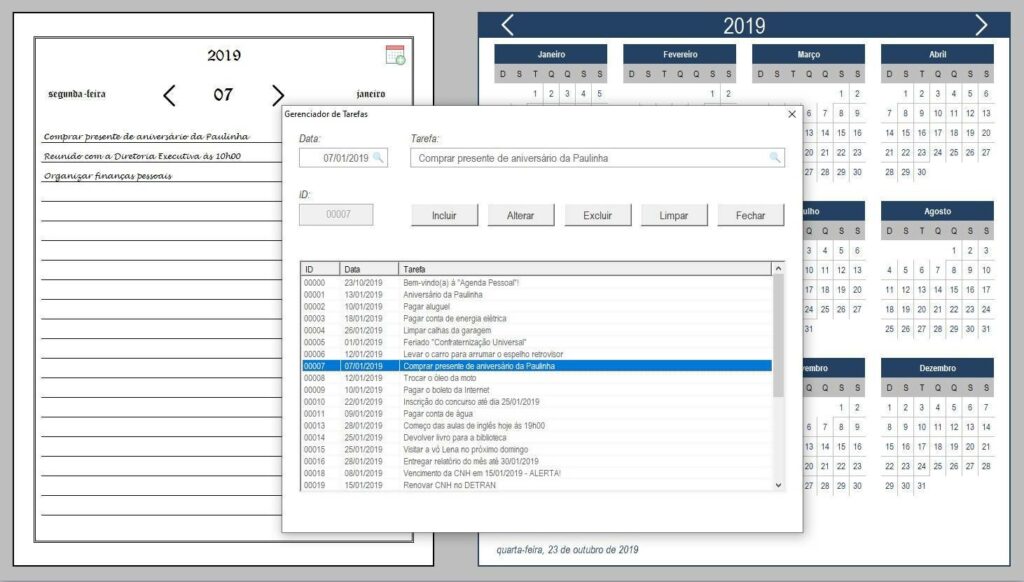
Task: Click the Fechar button
Action: 750,215
